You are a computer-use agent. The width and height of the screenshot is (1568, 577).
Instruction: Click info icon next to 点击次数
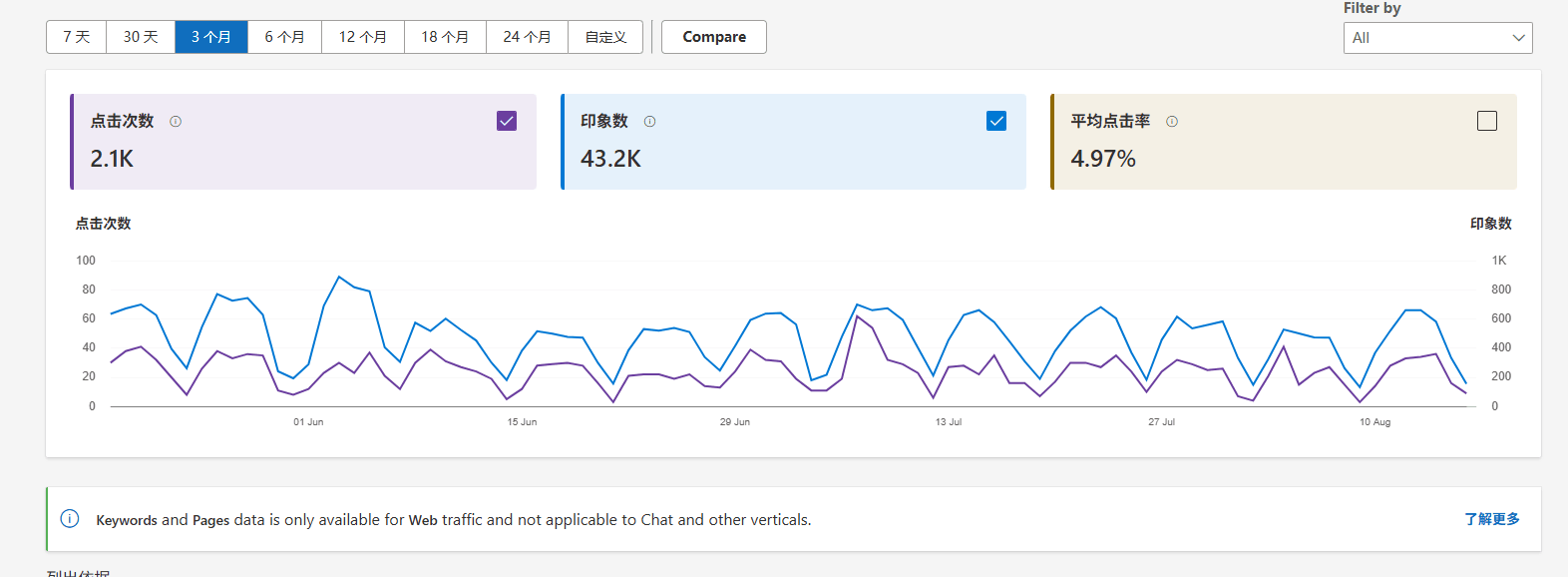[176, 122]
